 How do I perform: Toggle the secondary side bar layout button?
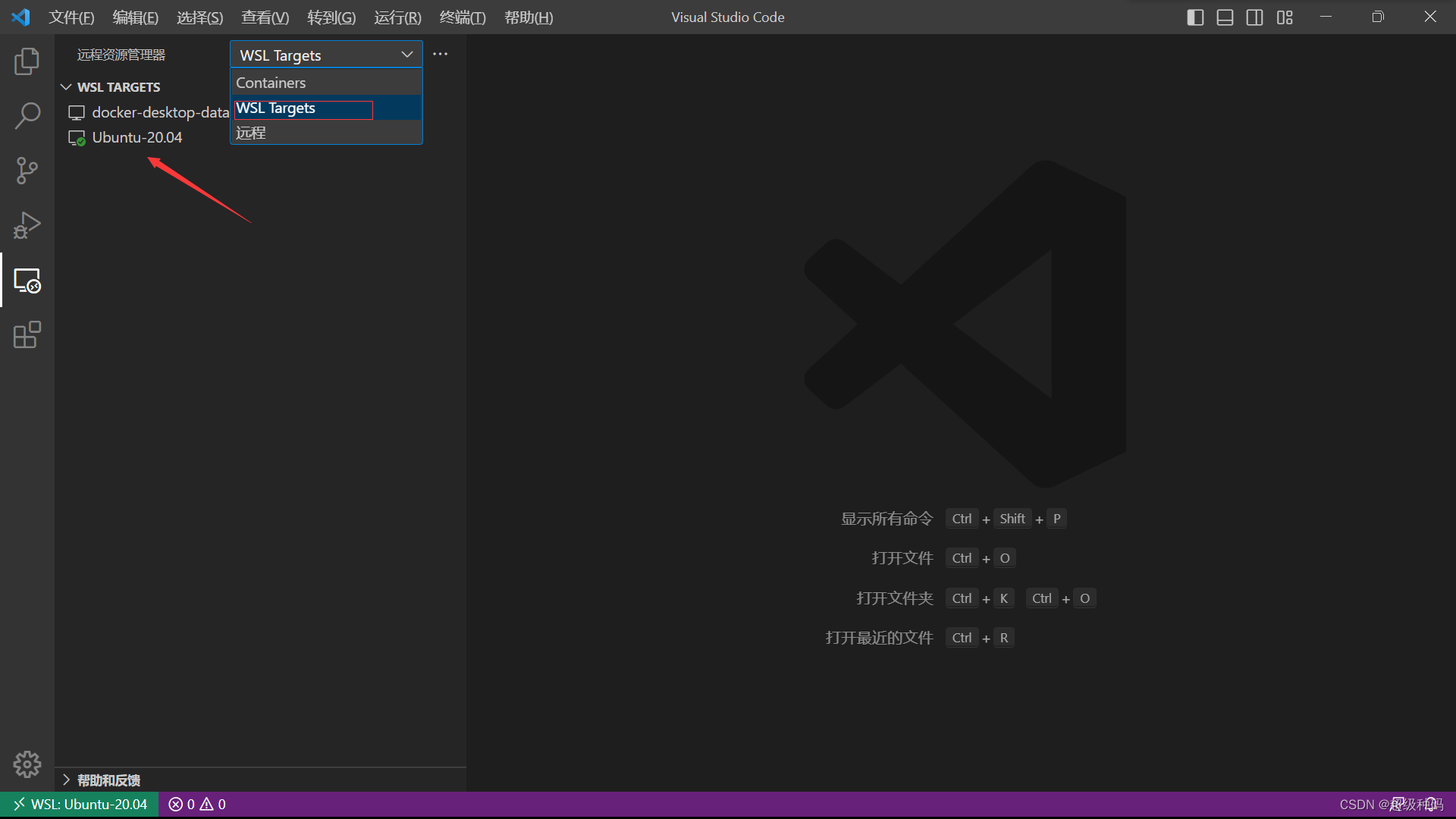[x=1254, y=17]
